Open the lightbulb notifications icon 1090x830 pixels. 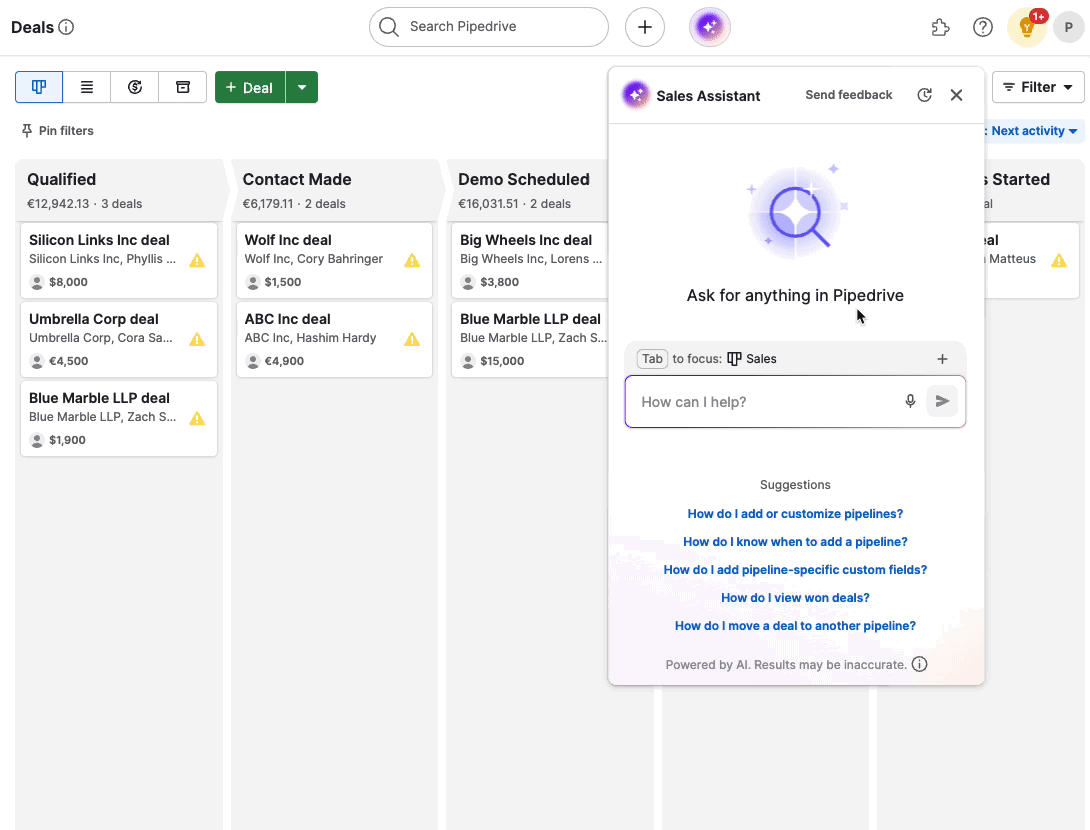coord(1027,27)
